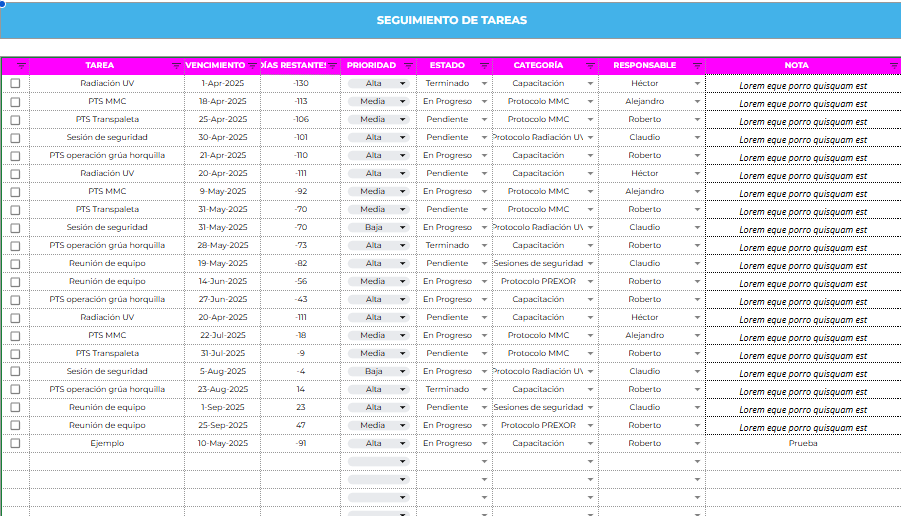This screenshot has height=516, width=901.
Task: Open Protocolo PREXOR category dropdown for 14-Jun-2025 task
Action: click(x=591, y=282)
